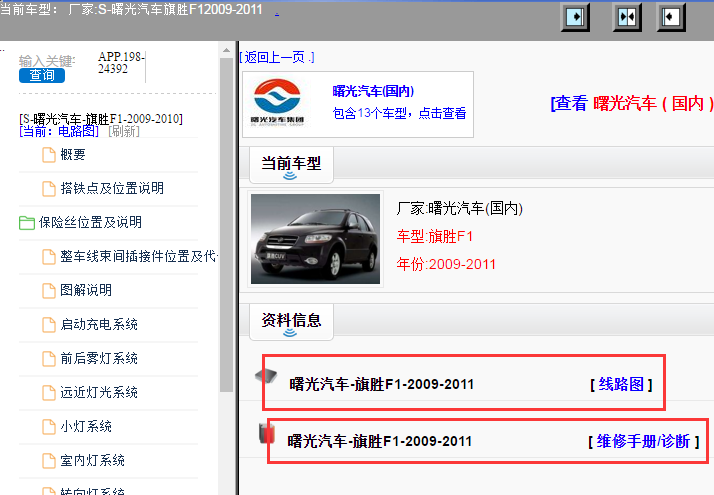
Task: Select 整车线束间插接件位置及代 entry
Action: (139, 256)
